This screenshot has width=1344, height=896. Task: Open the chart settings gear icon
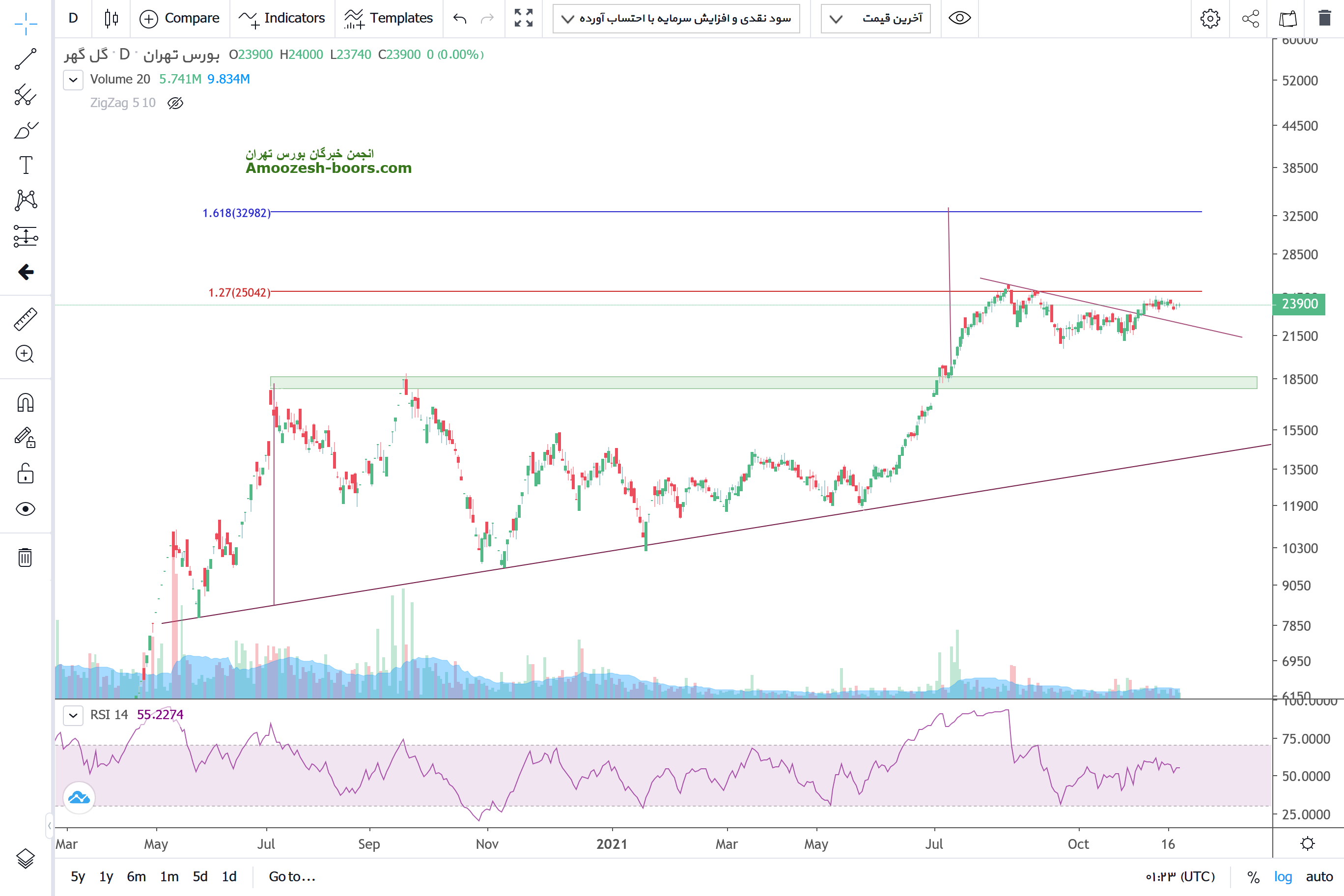point(1210,18)
